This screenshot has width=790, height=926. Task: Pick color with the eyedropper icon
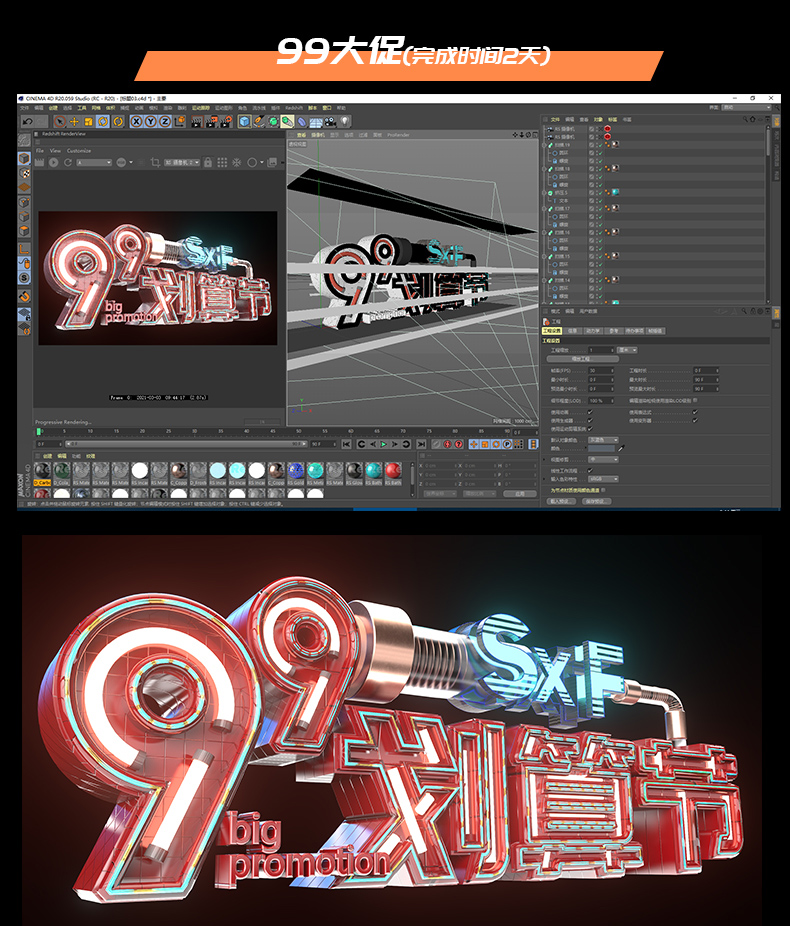[x=621, y=448]
